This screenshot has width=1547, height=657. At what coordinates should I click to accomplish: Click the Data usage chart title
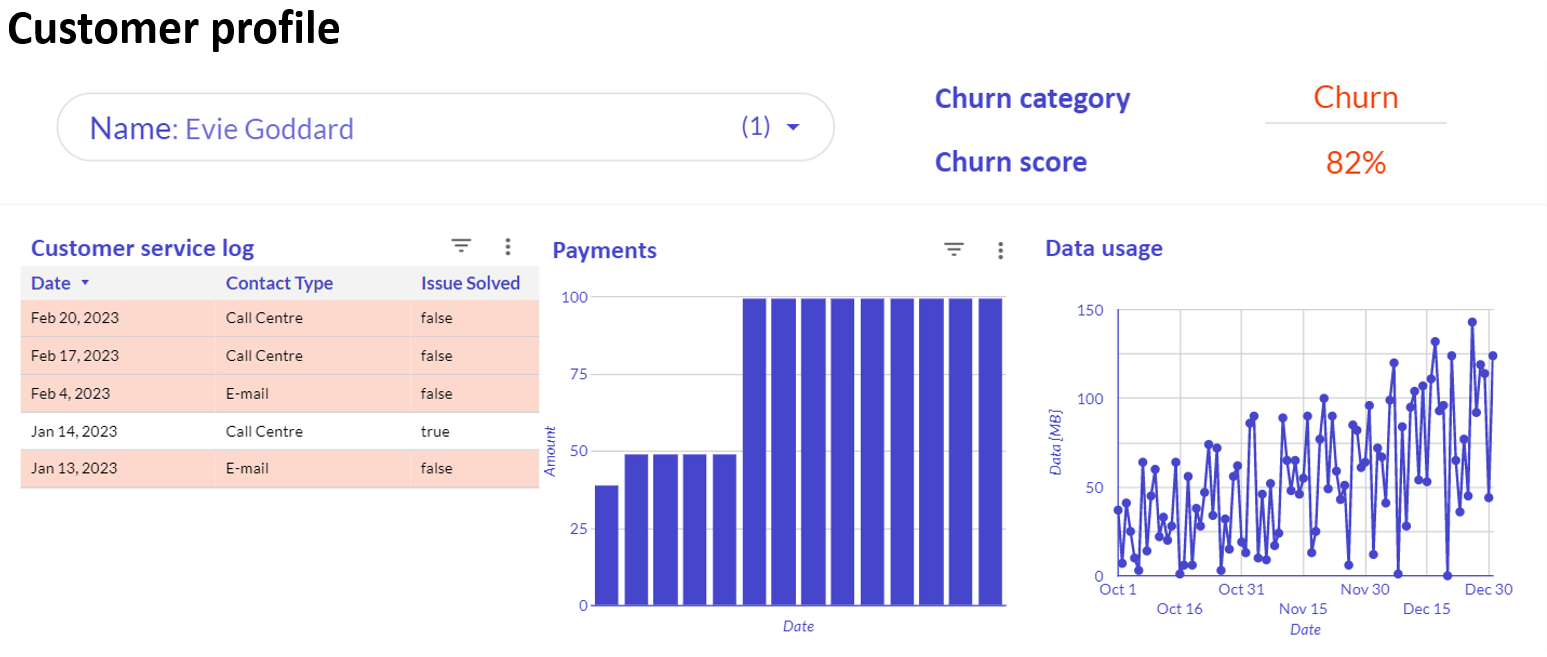1104,247
